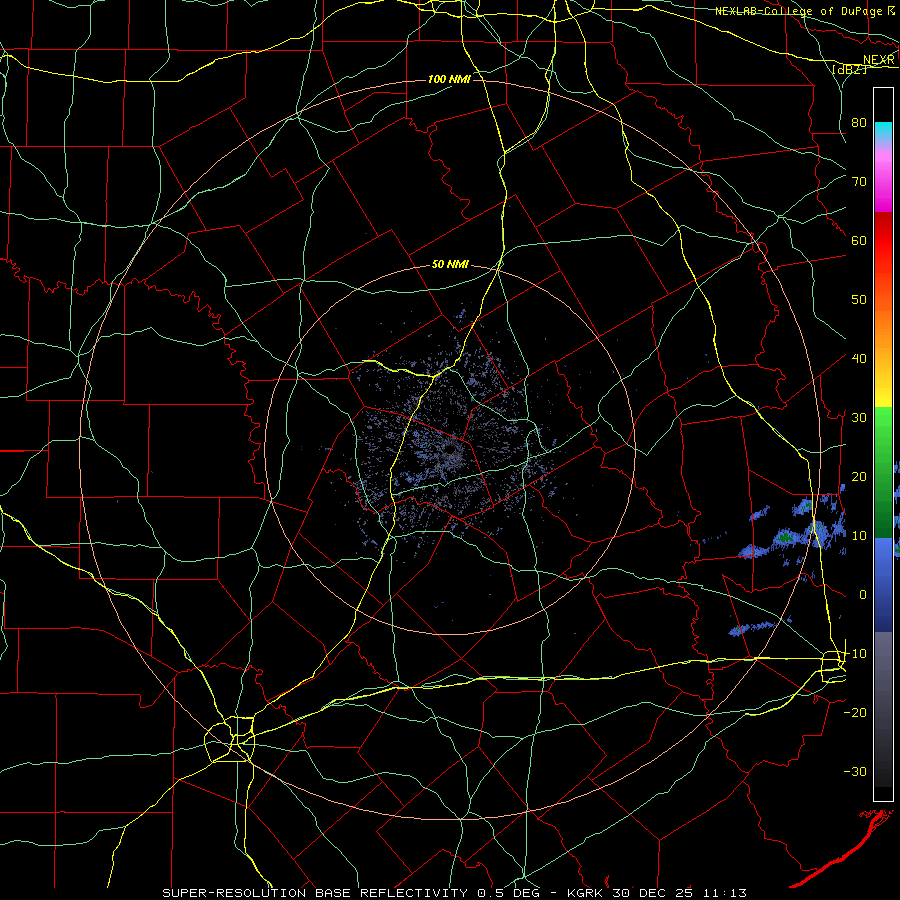Click the 70 value on dBZ scale
Image resolution: width=900 pixels, height=900 pixels.
(x=859, y=182)
